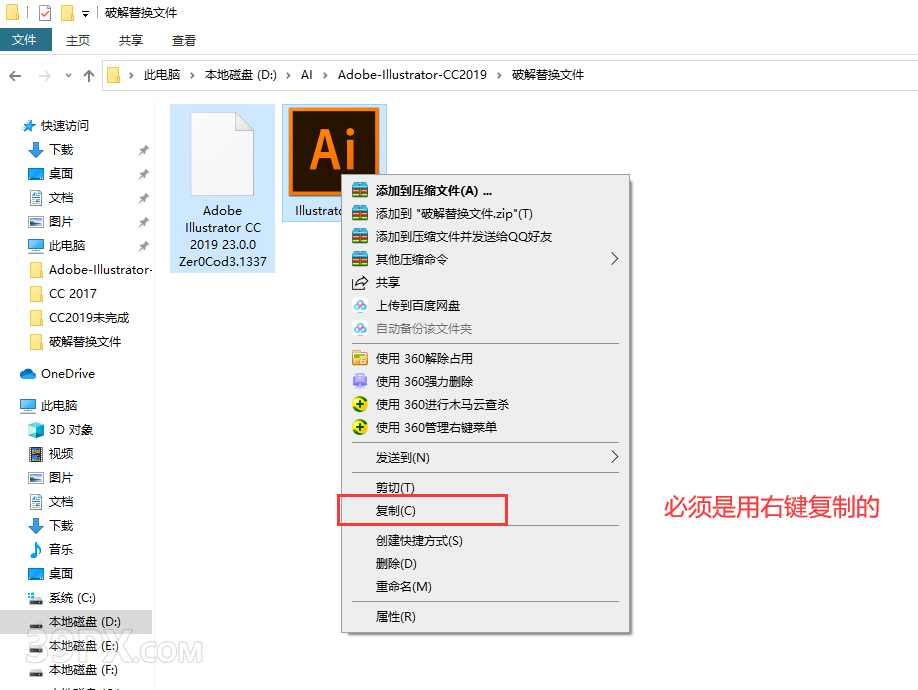Choose 复制(C) from context menu
Screen dimensions: 918x690
point(485,511)
